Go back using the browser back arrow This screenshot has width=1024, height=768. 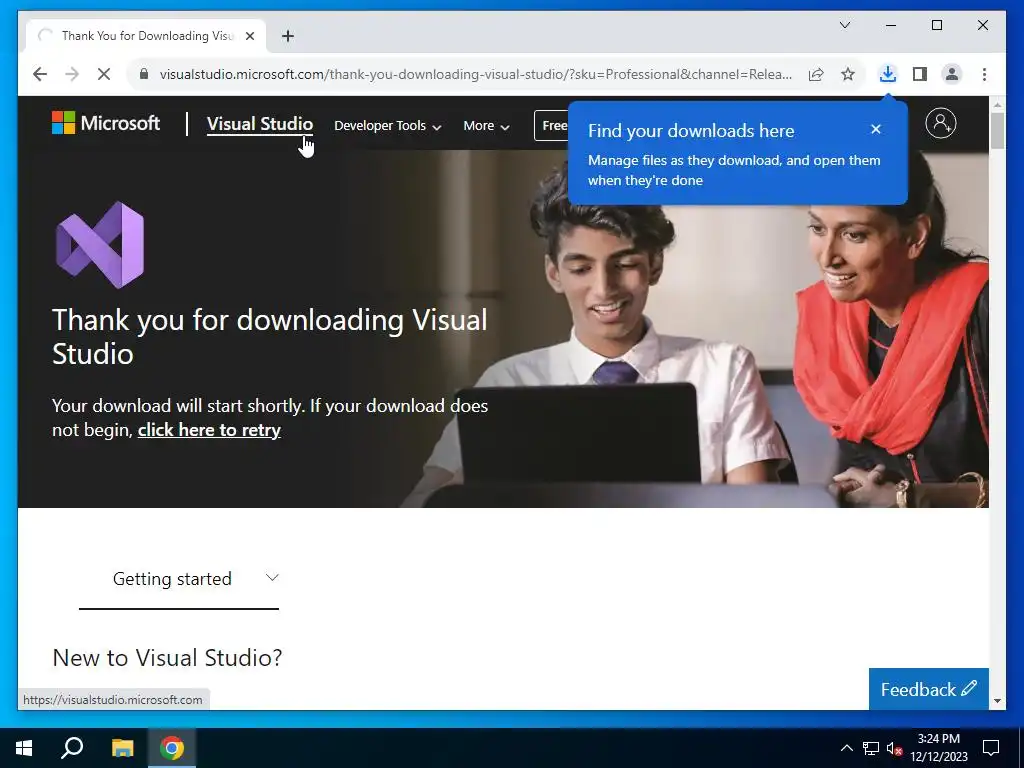click(40, 74)
